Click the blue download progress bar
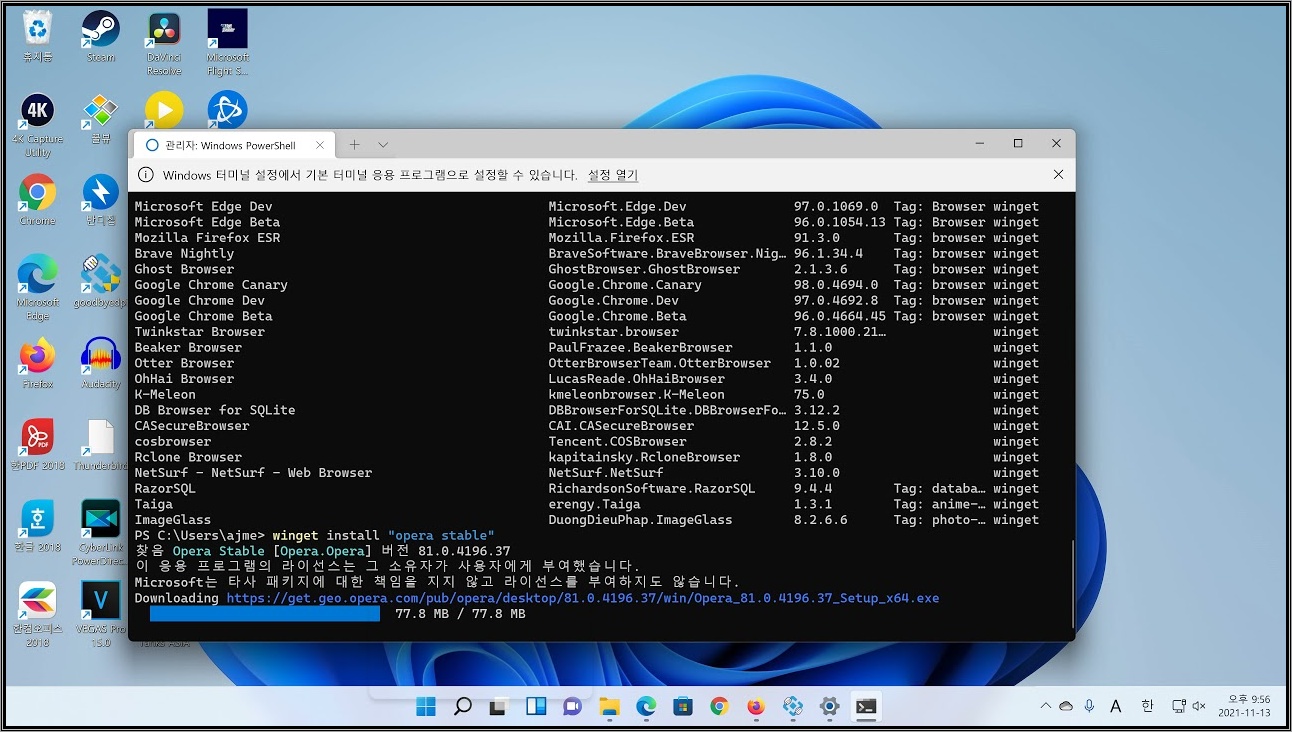Screen dimensions: 1292x732 [x=265, y=614]
